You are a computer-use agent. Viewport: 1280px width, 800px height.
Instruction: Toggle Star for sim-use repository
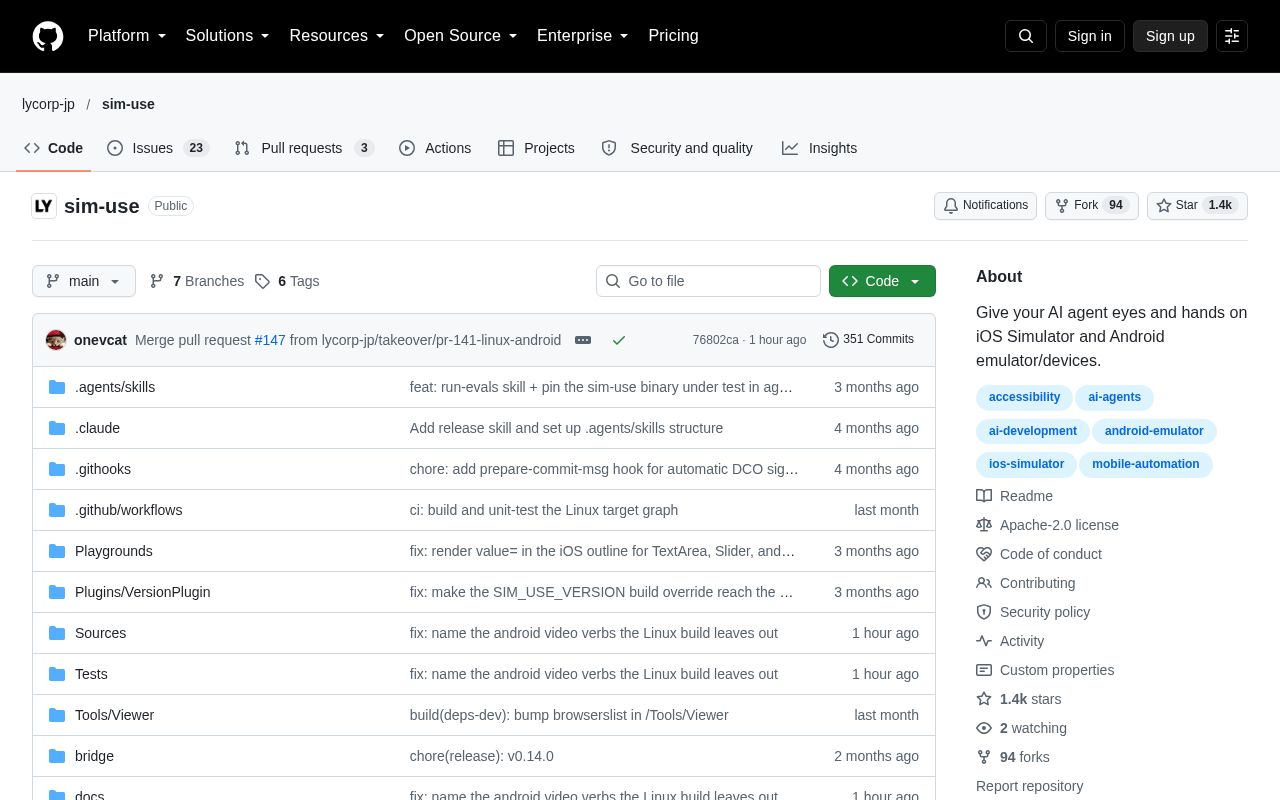coord(1197,206)
